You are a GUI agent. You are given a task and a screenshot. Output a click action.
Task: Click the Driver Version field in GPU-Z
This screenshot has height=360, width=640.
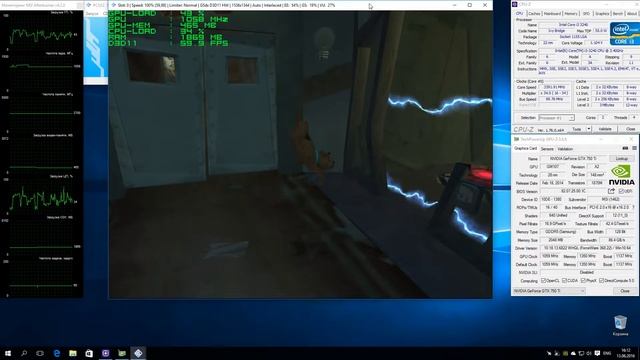click(x=588, y=248)
